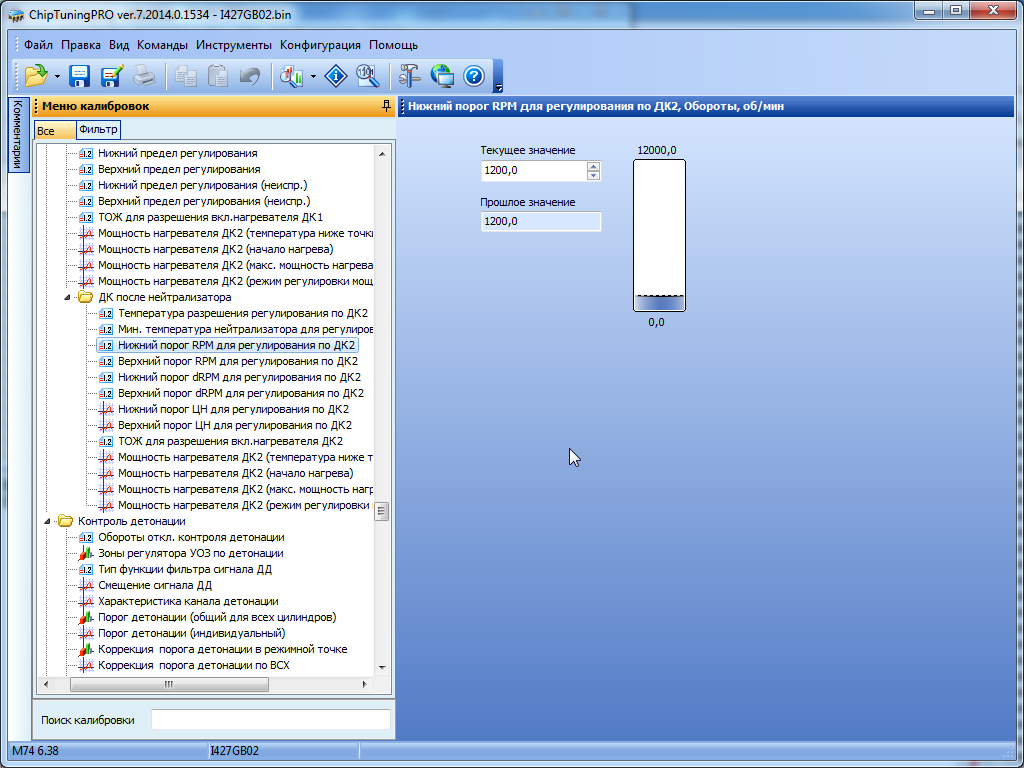
Task: Select Обороты откл. контроля детонации item
Action: [x=190, y=537]
